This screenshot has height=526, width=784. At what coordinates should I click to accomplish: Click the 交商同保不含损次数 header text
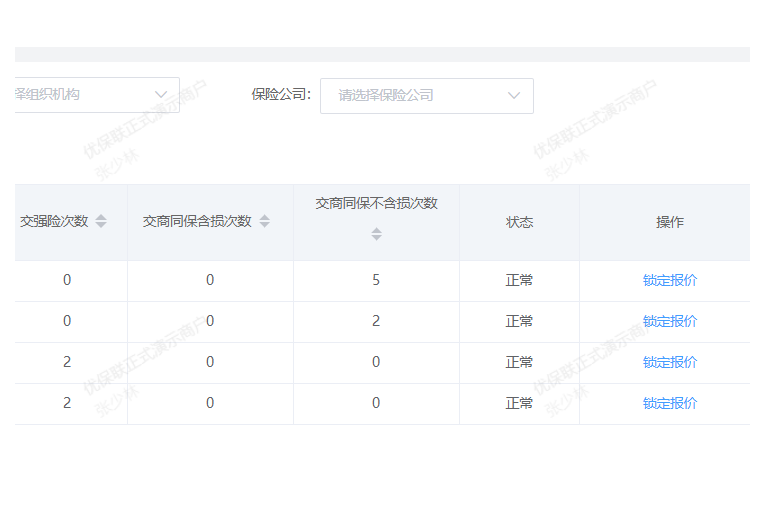376,203
